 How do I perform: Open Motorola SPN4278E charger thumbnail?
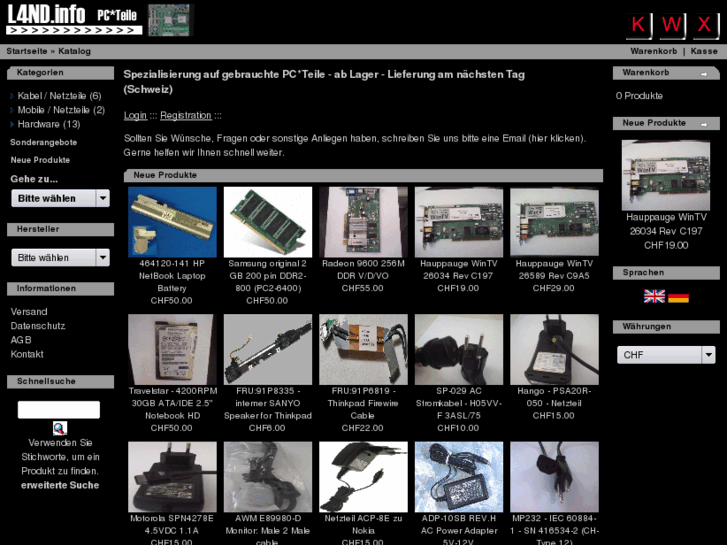click(x=172, y=477)
